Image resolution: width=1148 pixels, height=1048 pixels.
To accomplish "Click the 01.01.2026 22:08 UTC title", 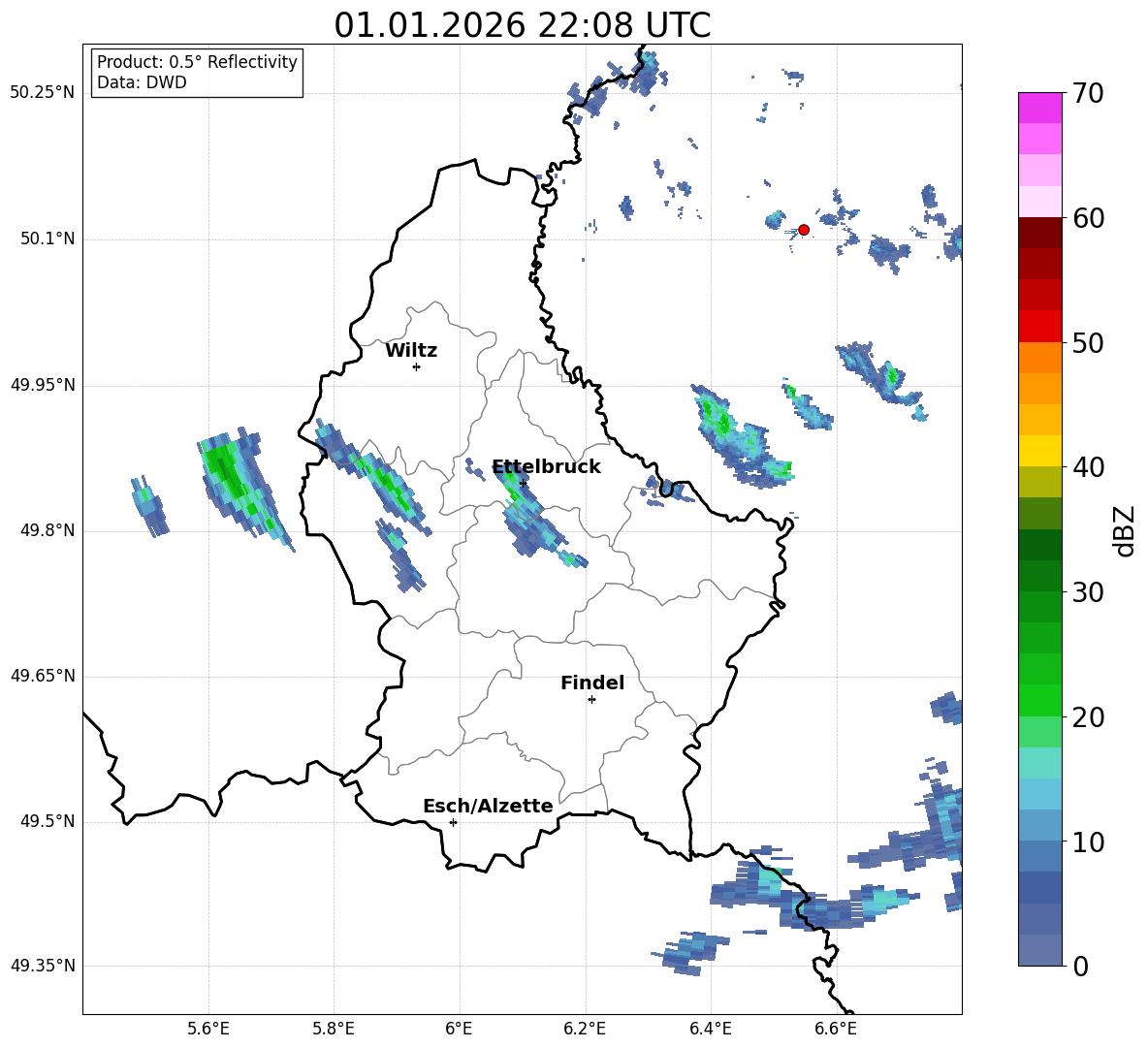I will (522, 25).
